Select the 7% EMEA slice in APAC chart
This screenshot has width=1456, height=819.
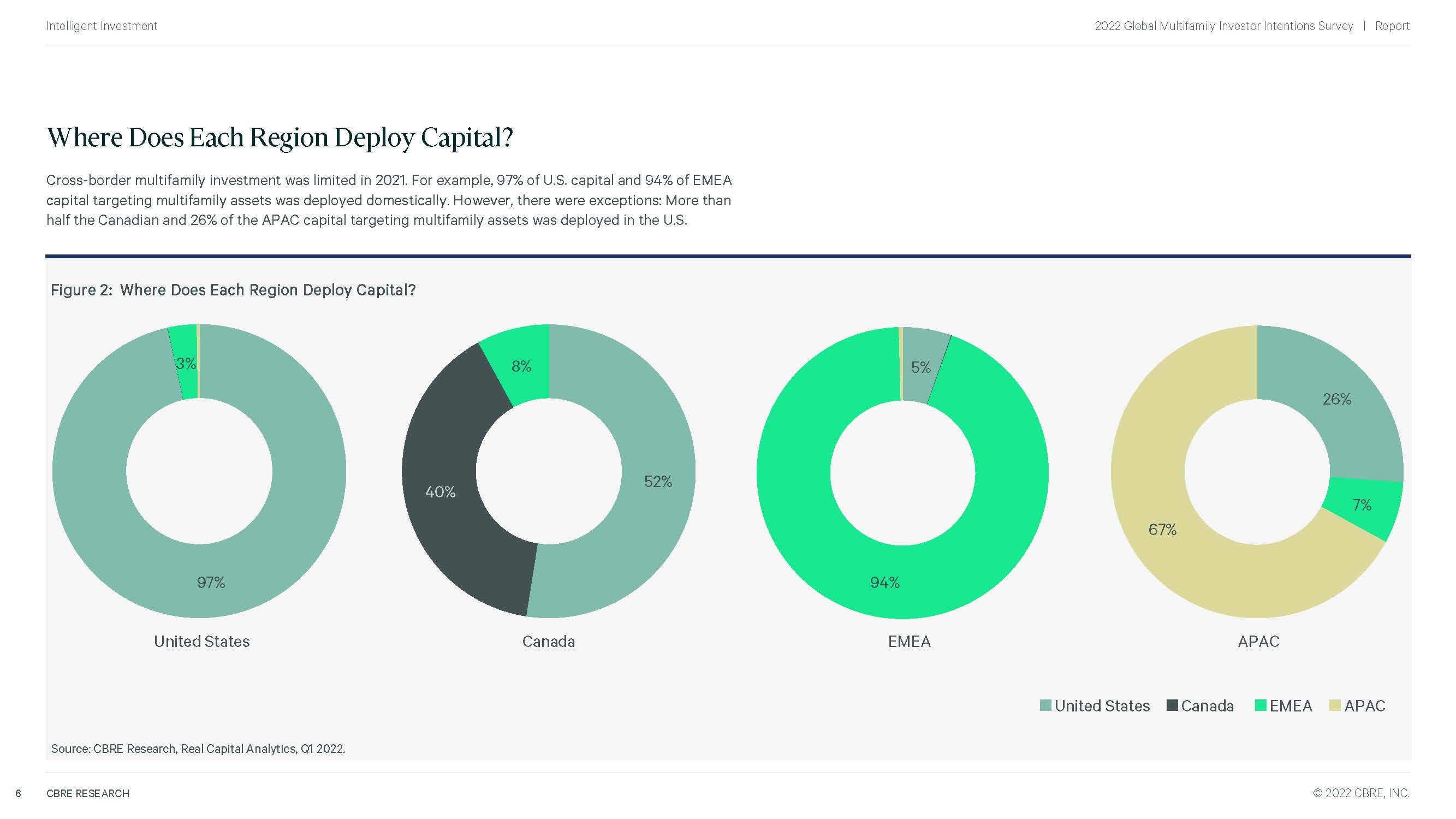[x=1361, y=505]
